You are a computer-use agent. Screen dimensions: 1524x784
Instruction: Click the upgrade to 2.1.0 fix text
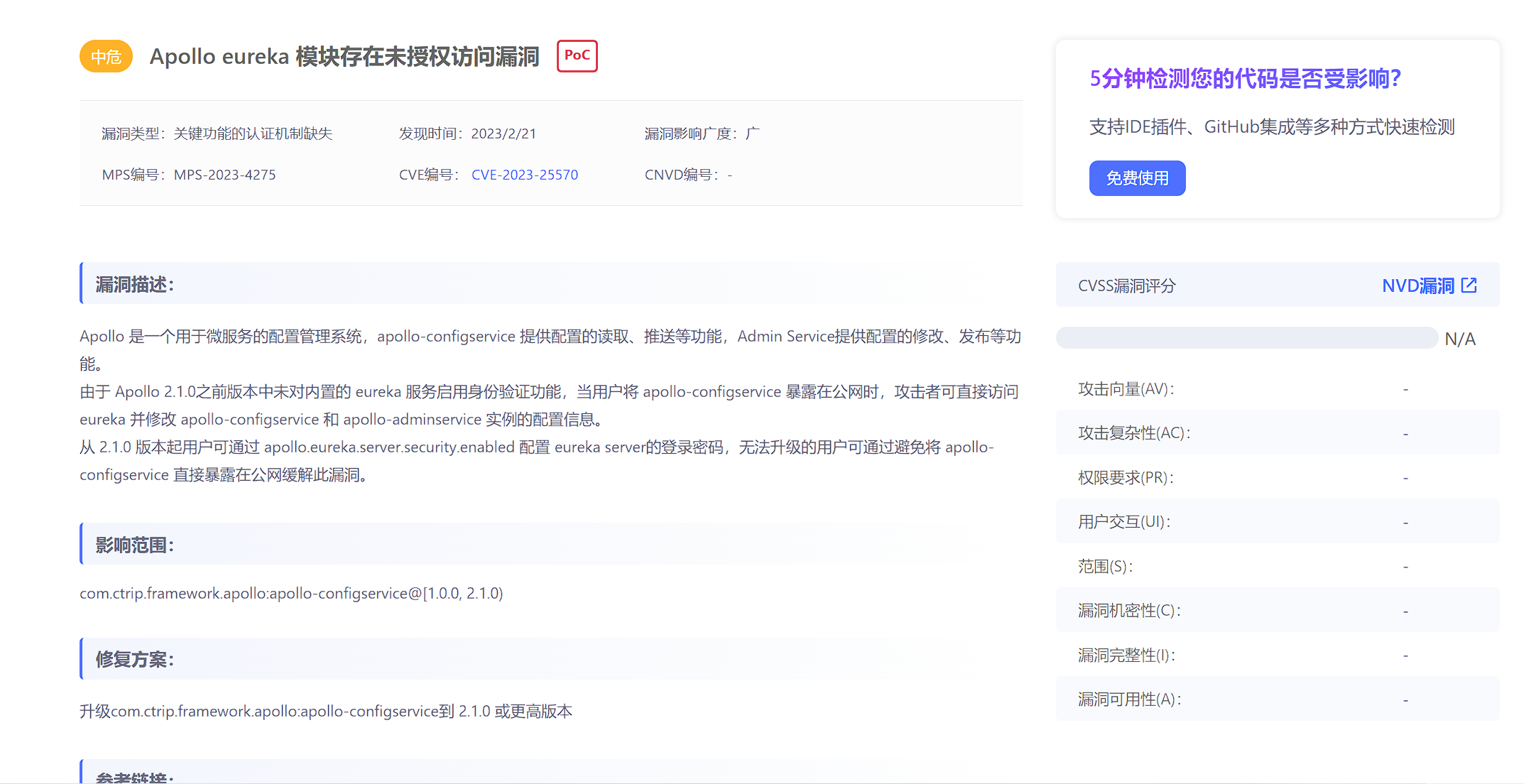(x=326, y=712)
